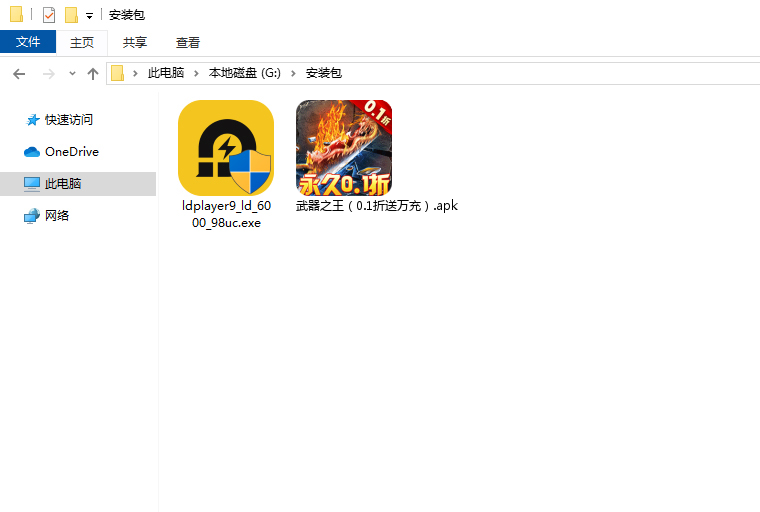760x512 pixels.
Task: Switch to the 查看 ribbon tab
Action: (x=188, y=42)
